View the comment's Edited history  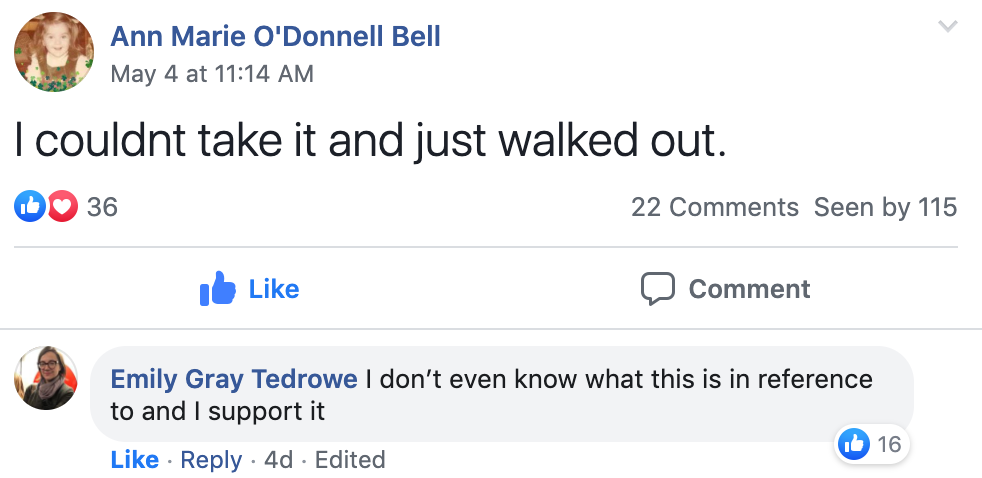350,459
